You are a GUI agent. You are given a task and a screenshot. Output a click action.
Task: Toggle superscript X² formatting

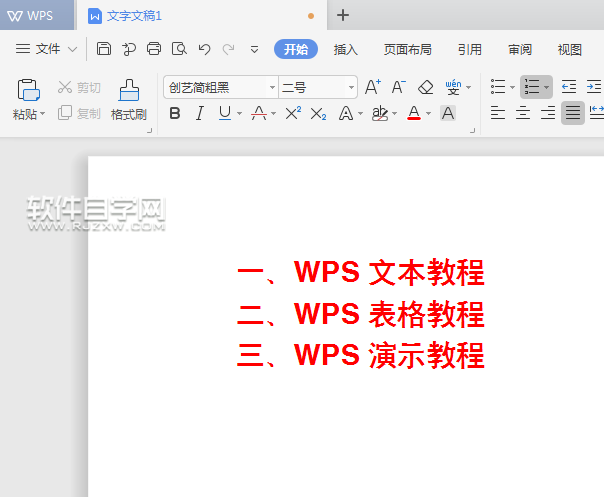tap(293, 113)
